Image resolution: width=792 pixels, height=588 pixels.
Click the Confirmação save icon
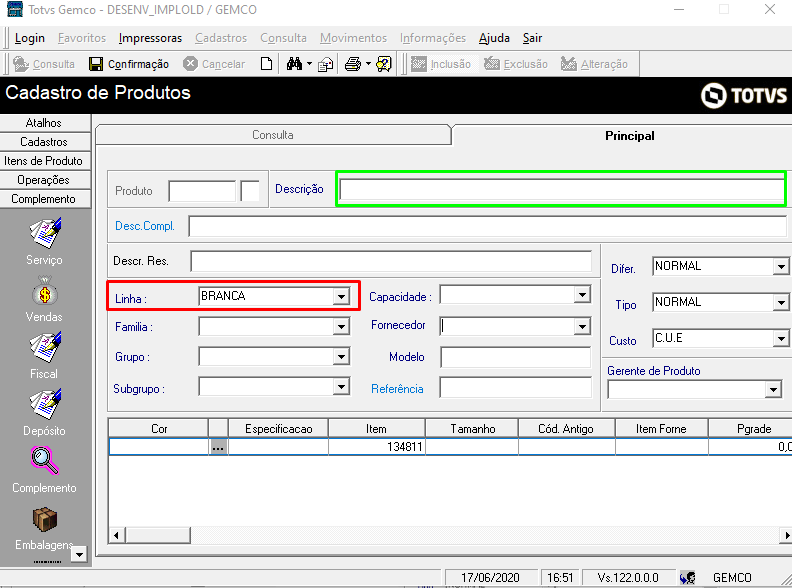tap(96, 64)
